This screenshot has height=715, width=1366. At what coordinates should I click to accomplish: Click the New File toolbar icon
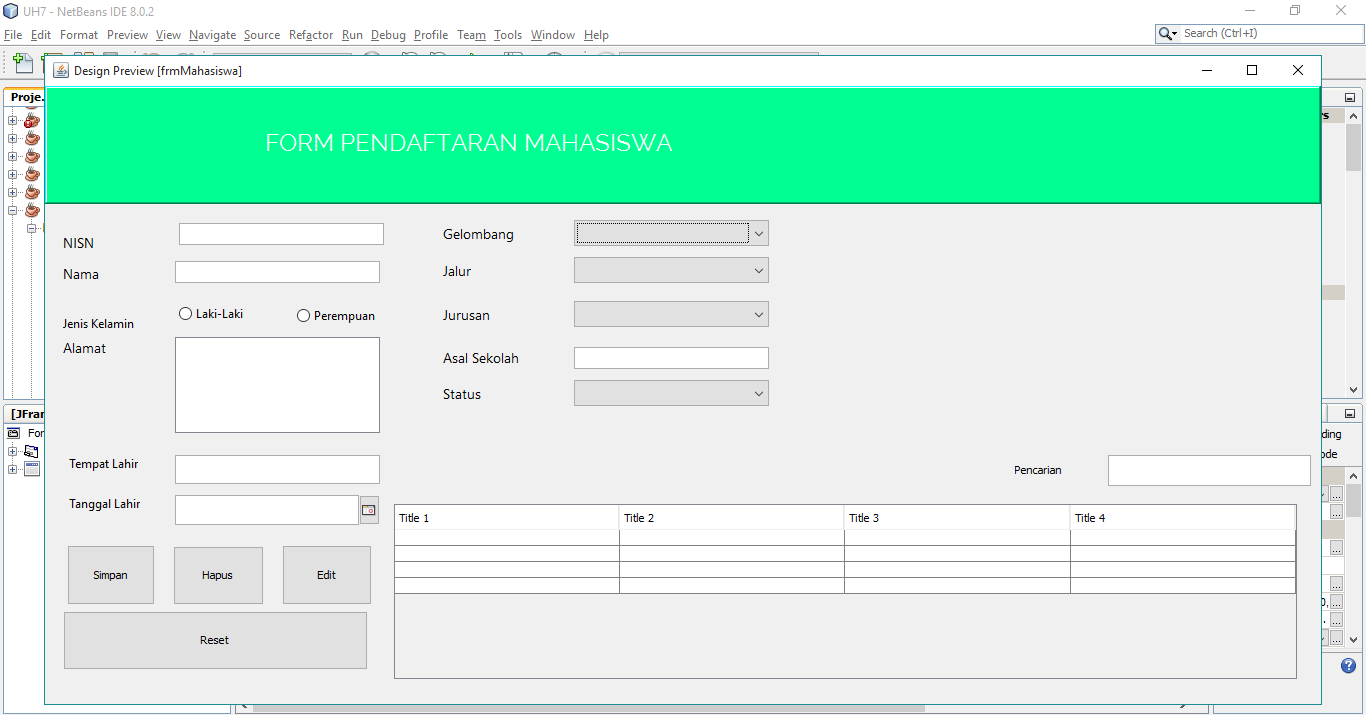point(21,63)
